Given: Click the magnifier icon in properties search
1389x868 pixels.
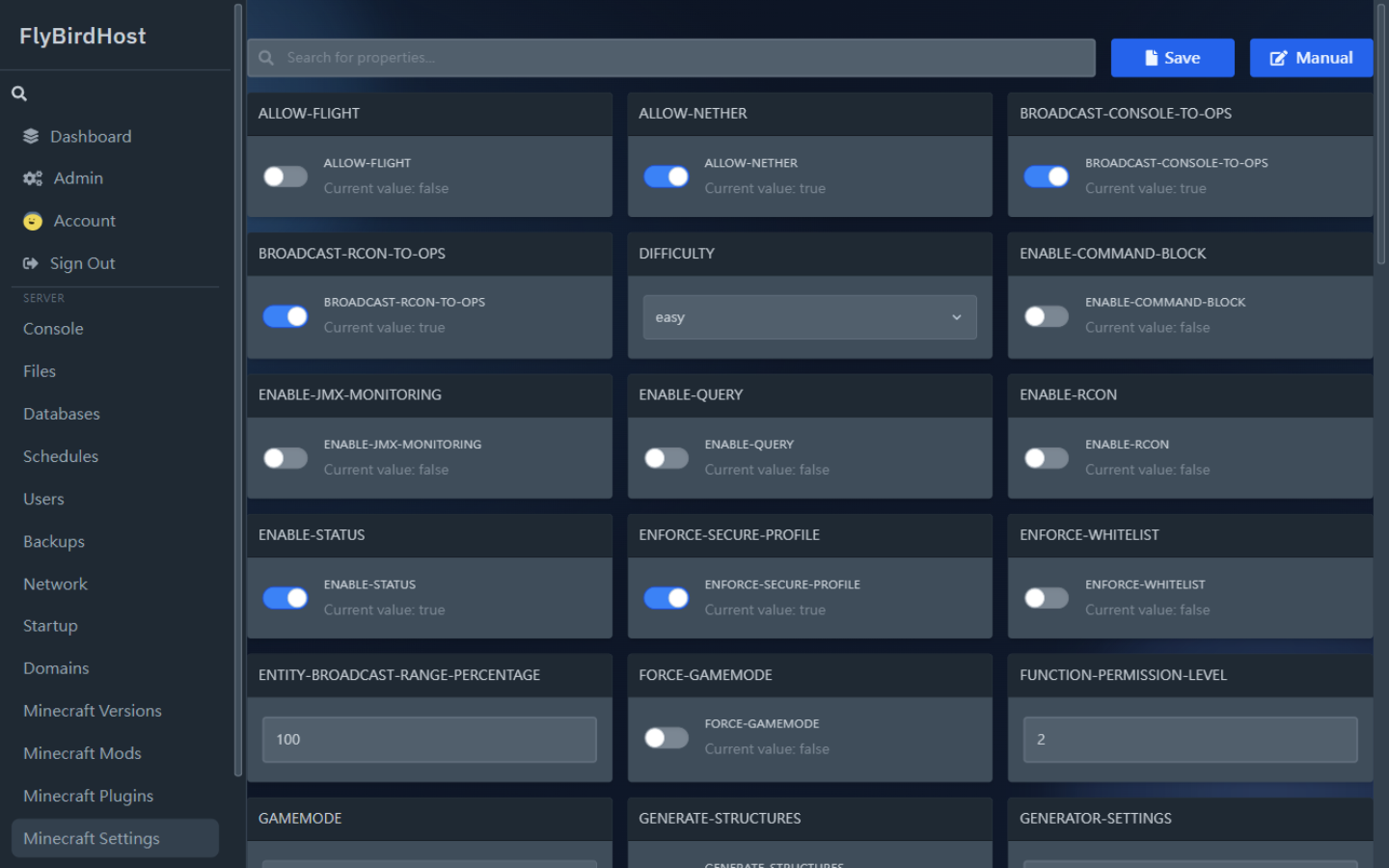Looking at the screenshot, I should (x=266, y=58).
